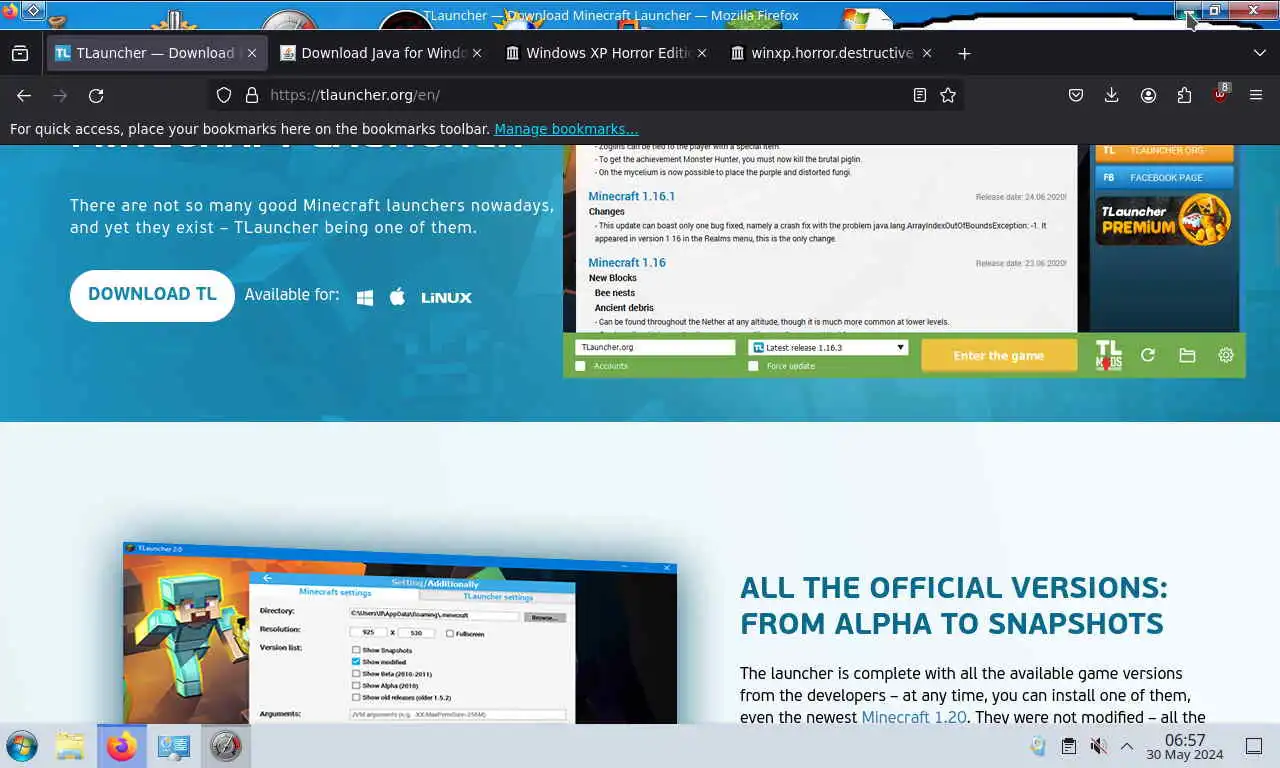The image size is (1280, 768).
Task: Open the gauge app in taskbar
Action: pyautogui.click(x=225, y=746)
